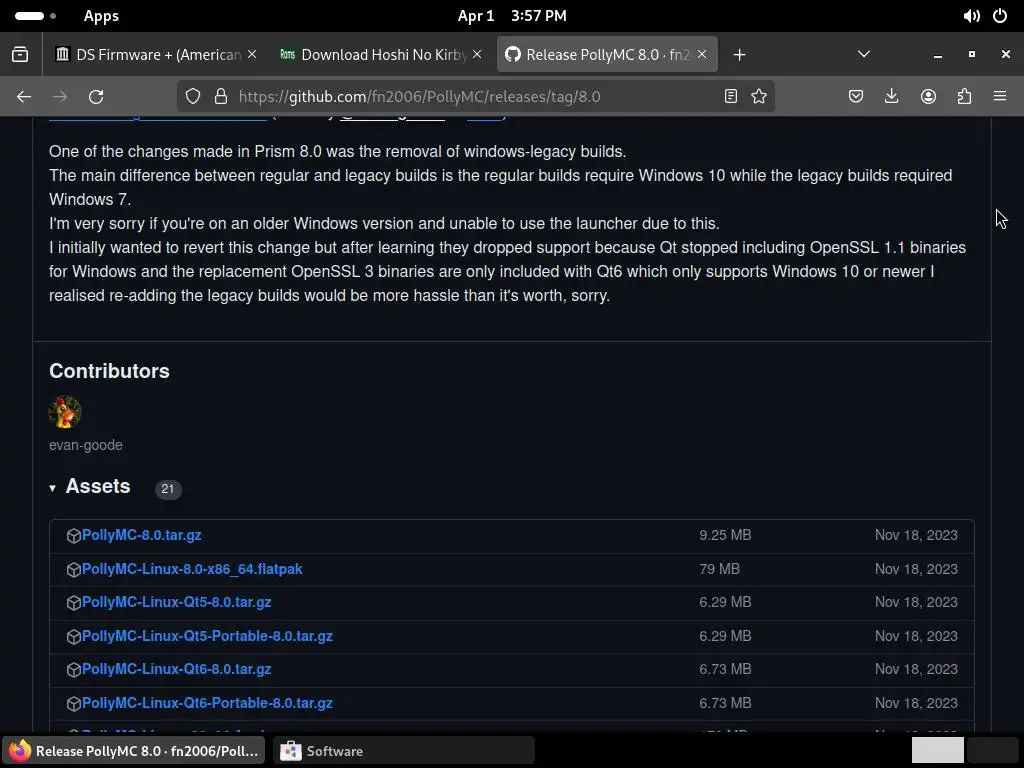
Task: Click package icon beside PollyMC-Linux-Qt5-8.0.tar.gz
Action: pos(74,603)
